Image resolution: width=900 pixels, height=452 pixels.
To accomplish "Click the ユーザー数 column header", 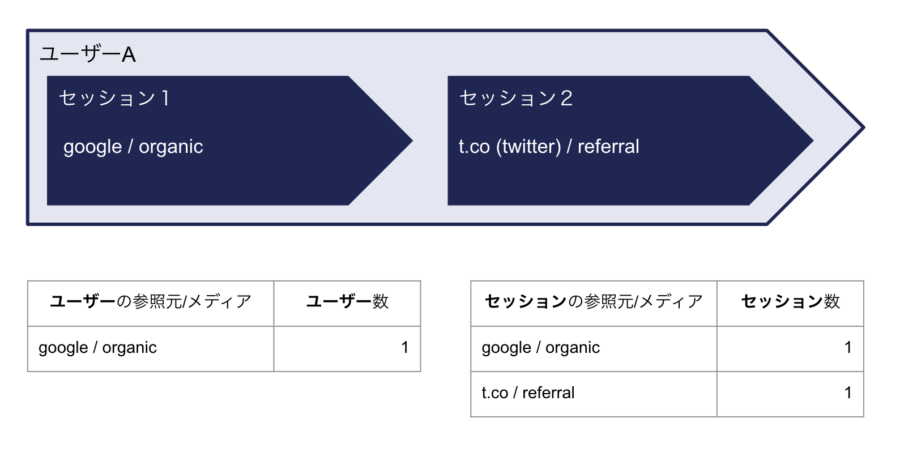I will [x=347, y=302].
